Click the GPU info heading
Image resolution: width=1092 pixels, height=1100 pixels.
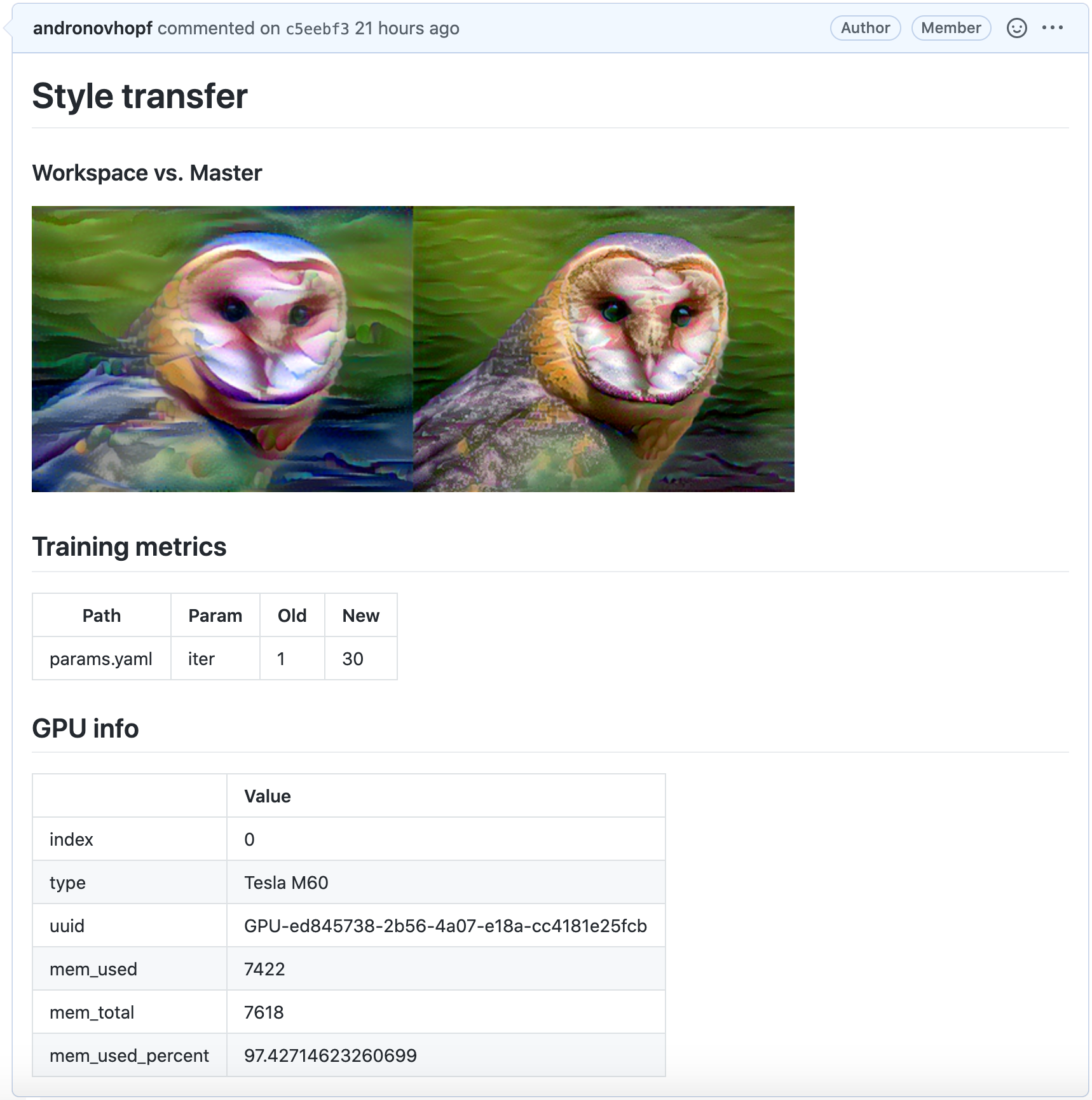(86, 729)
